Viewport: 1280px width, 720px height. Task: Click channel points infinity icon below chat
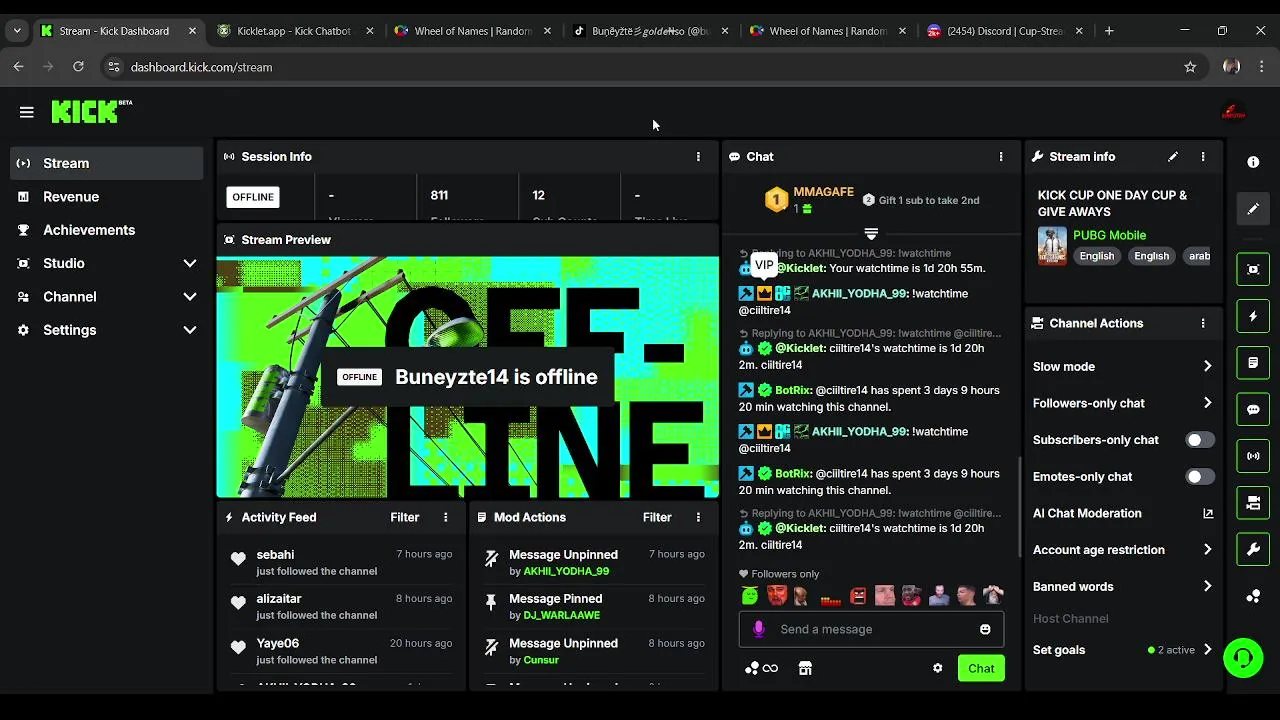[761, 668]
